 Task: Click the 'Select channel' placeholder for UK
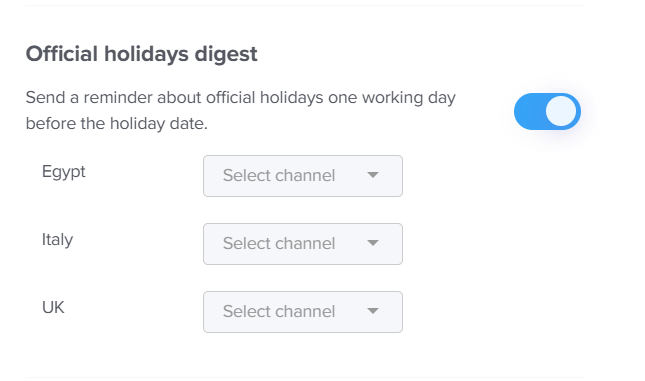279,311
